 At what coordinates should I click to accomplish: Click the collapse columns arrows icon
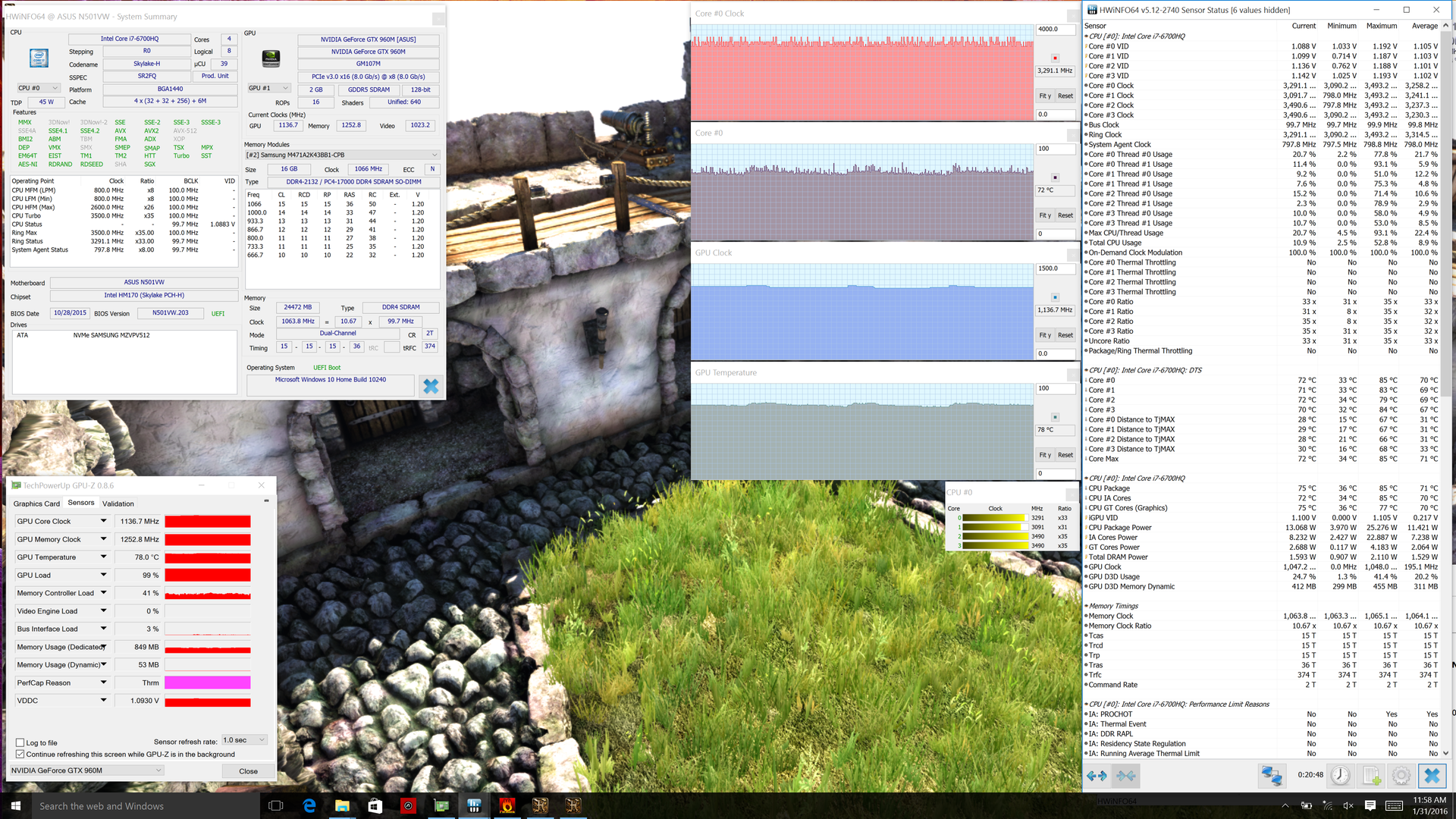pos(1126,776)
